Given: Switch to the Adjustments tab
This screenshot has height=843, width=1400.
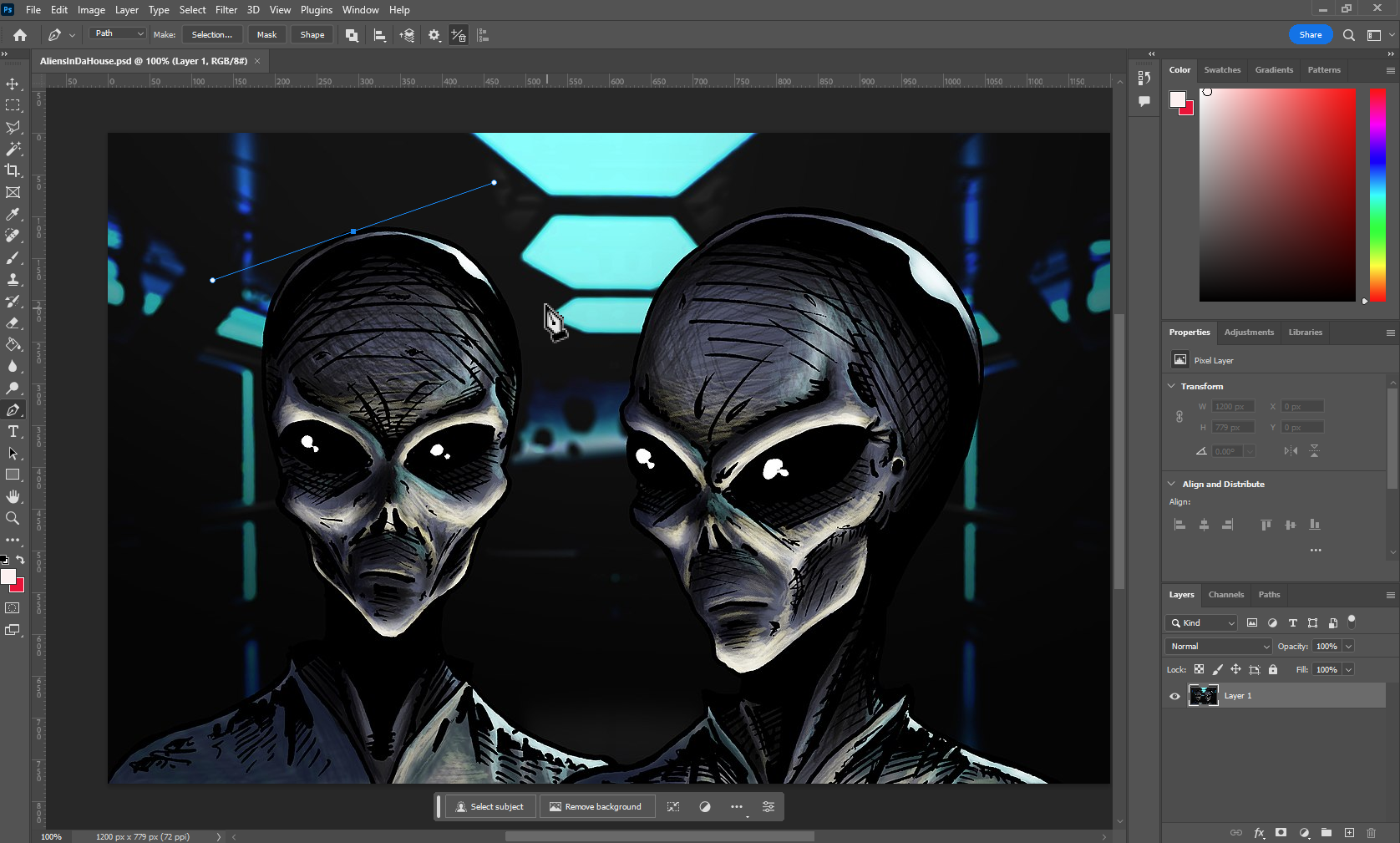Looking at the screenshot, I should tap(1249, 333).
